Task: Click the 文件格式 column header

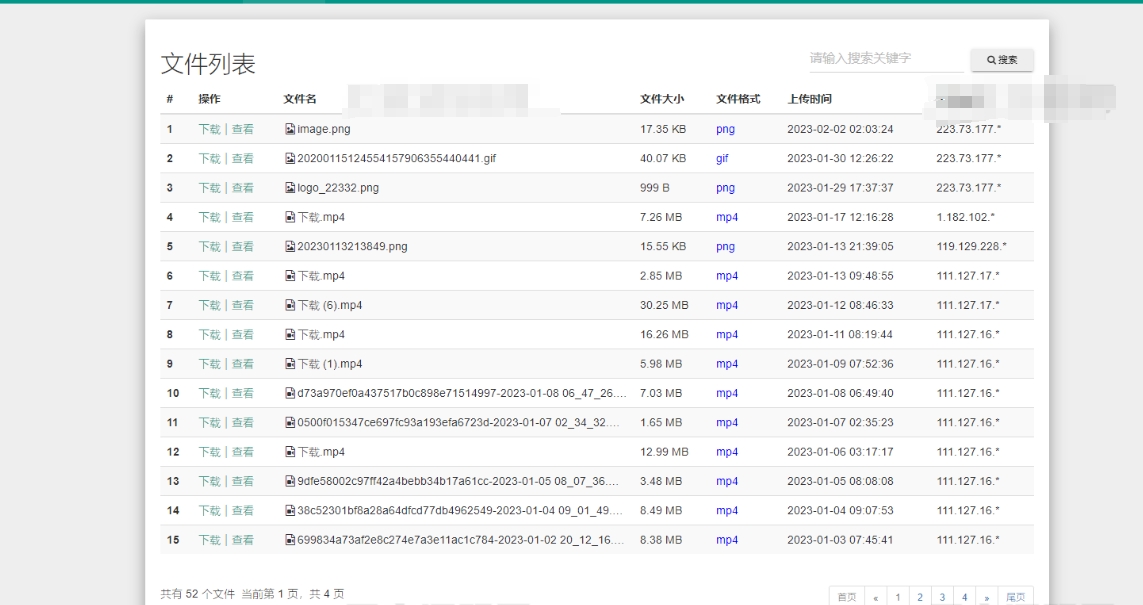Action: [x=738, y=99]
